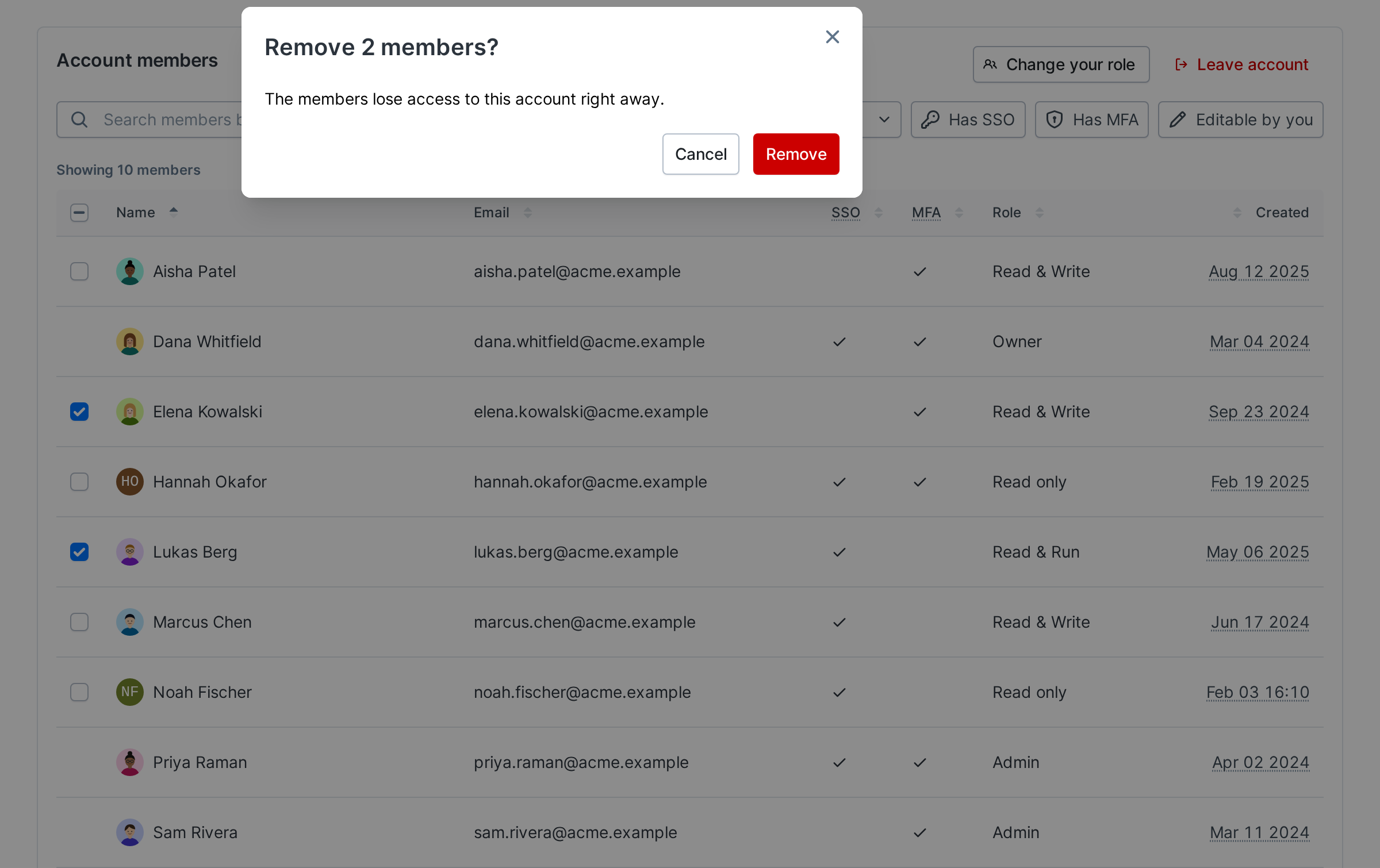Check the Marcus Chen row checkbox
The image size is (1380, 868).
pos(79,622)
